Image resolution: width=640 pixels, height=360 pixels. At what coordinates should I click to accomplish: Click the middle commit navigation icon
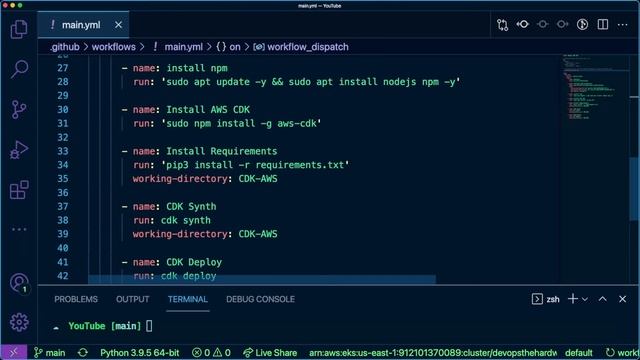coord(542,24)
